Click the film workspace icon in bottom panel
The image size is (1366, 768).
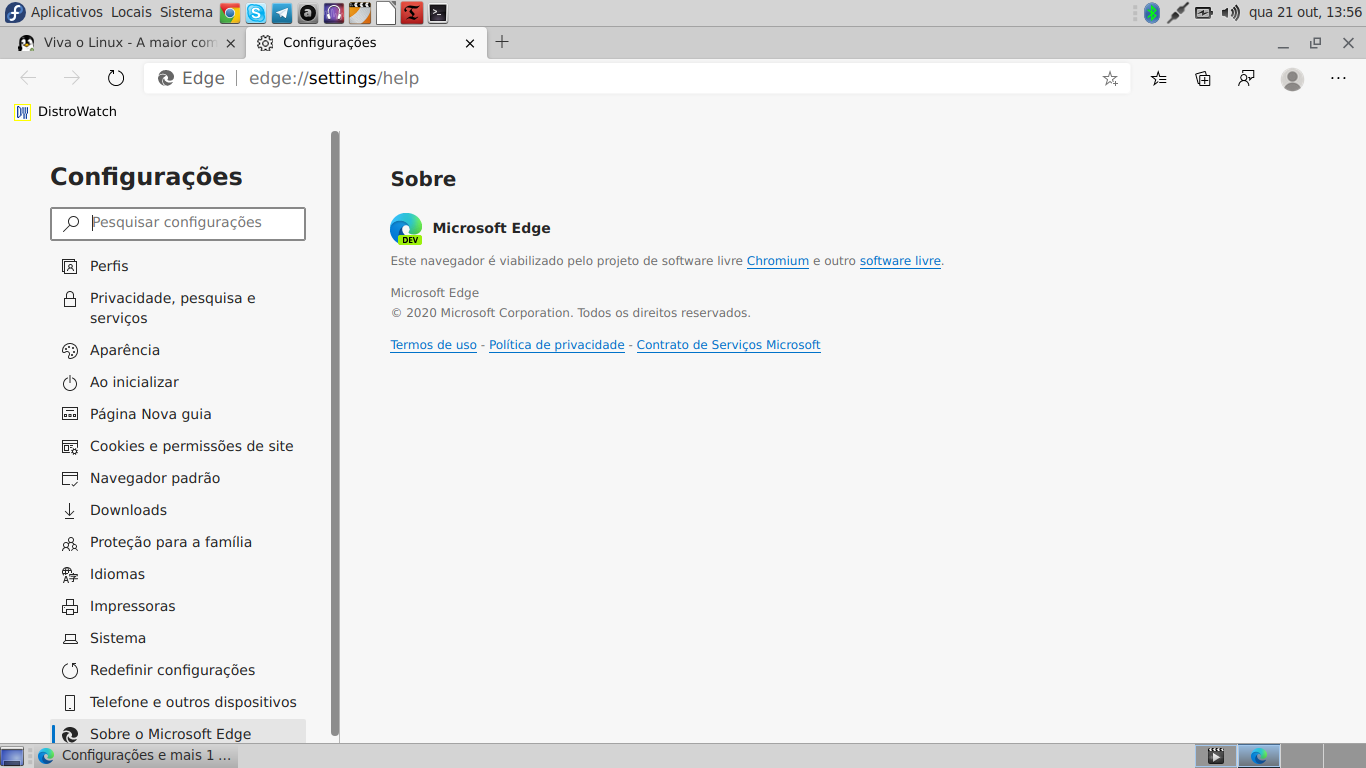(x=1216, y=756)
